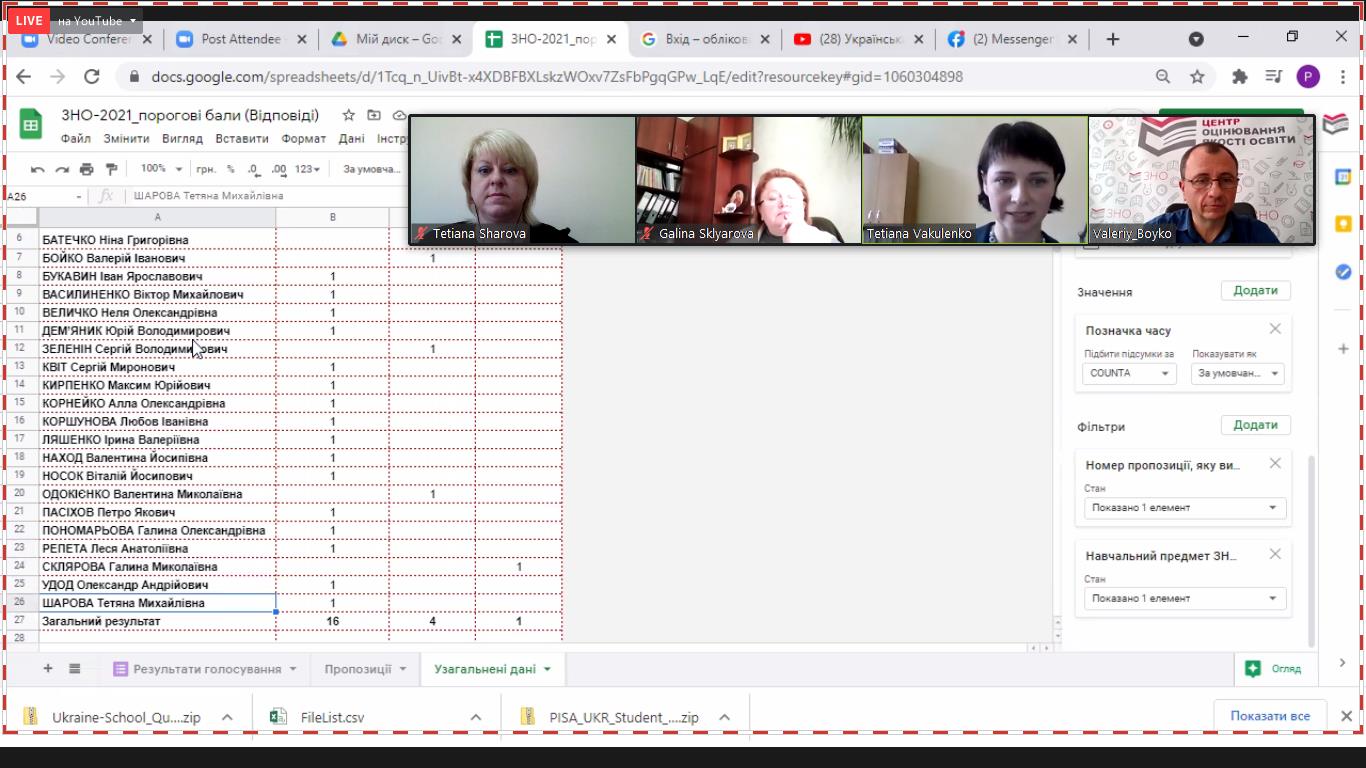This screenshot has width=1366, height=768.
Task: Select the paint format tool
Action: coord(111,169)
